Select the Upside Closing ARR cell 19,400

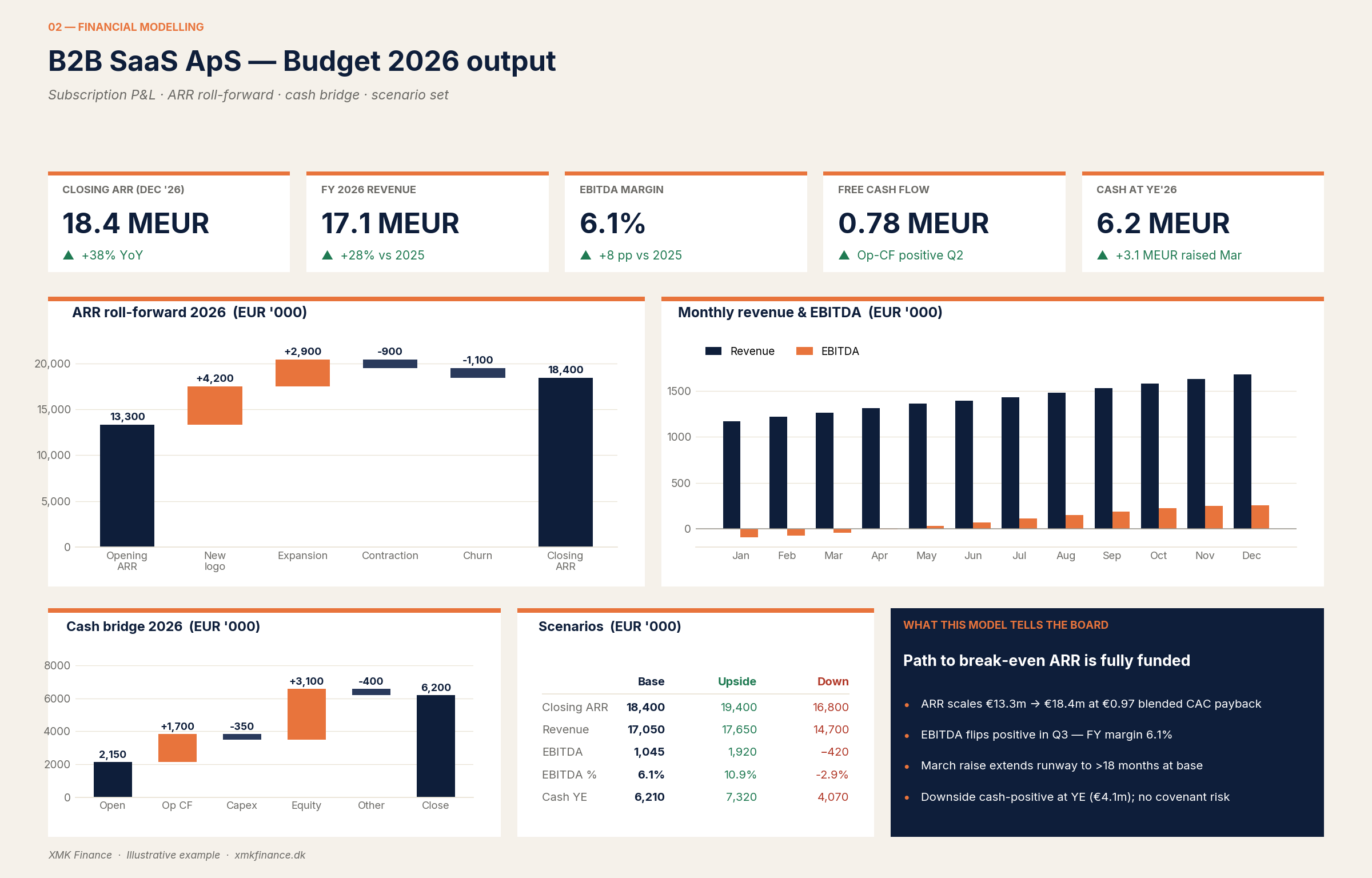(739, 707)
